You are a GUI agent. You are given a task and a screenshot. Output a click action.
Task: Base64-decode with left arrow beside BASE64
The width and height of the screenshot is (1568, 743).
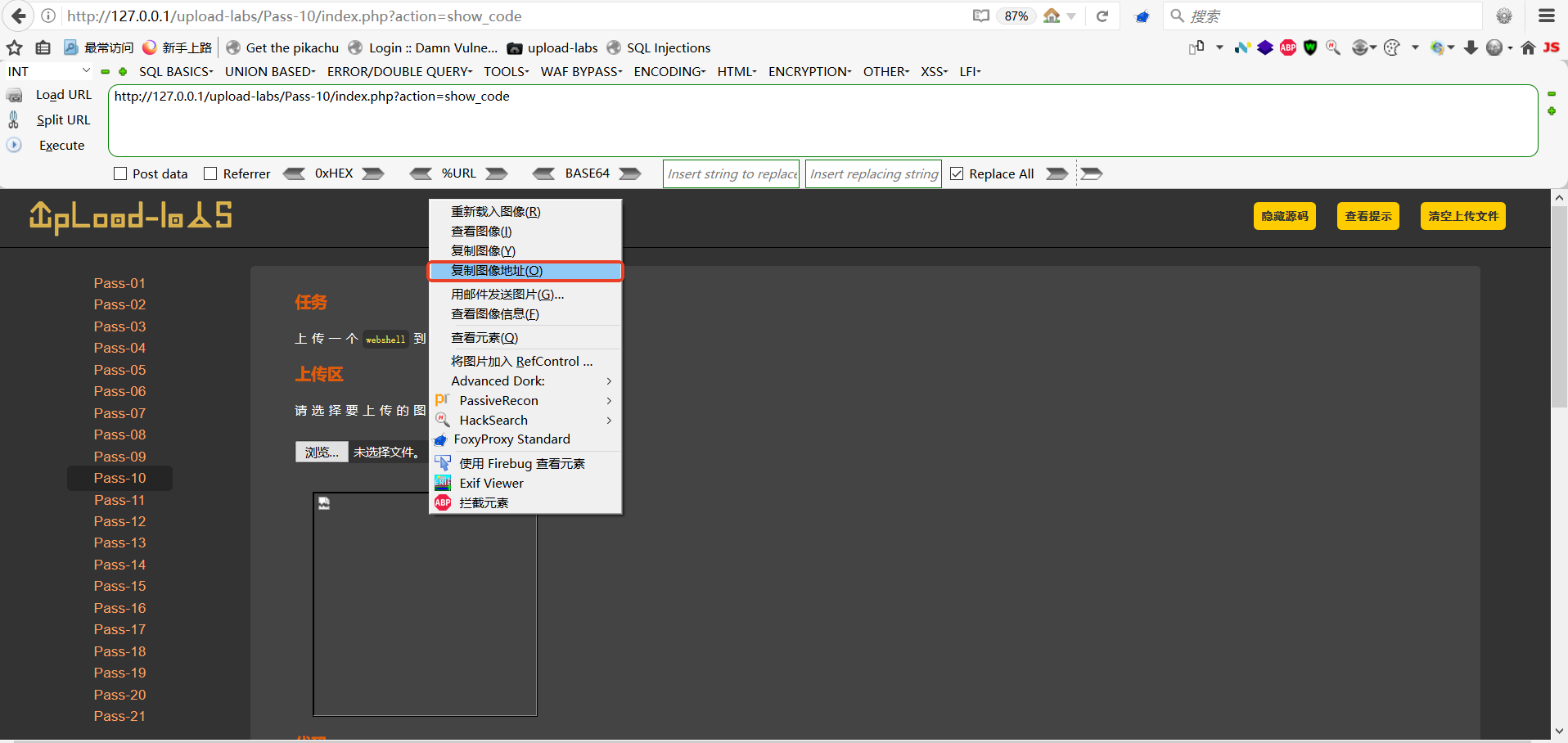pos(543,173)
